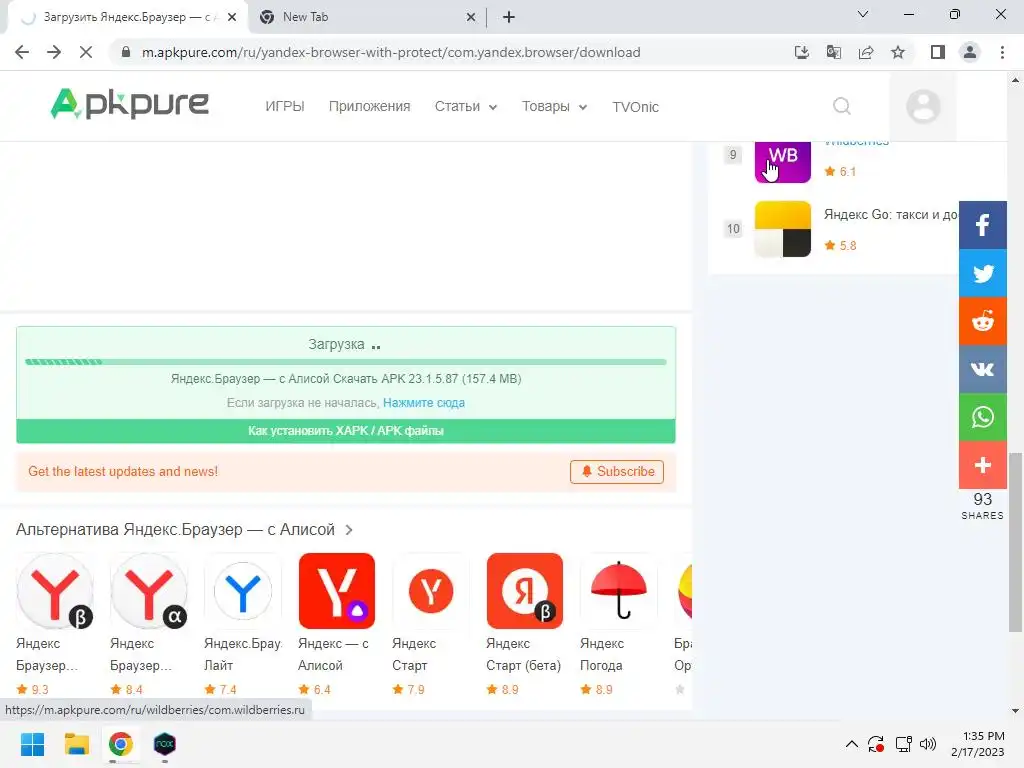Show hidden system tray icons
Image resolution: width=1024 pixels, height=768 pixels.
point(852,744)
